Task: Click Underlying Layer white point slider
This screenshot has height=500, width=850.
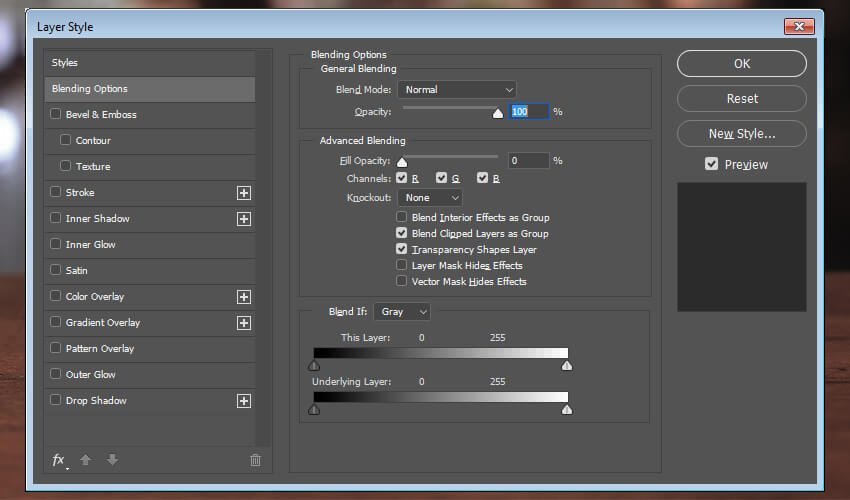Action: point(567,409)
